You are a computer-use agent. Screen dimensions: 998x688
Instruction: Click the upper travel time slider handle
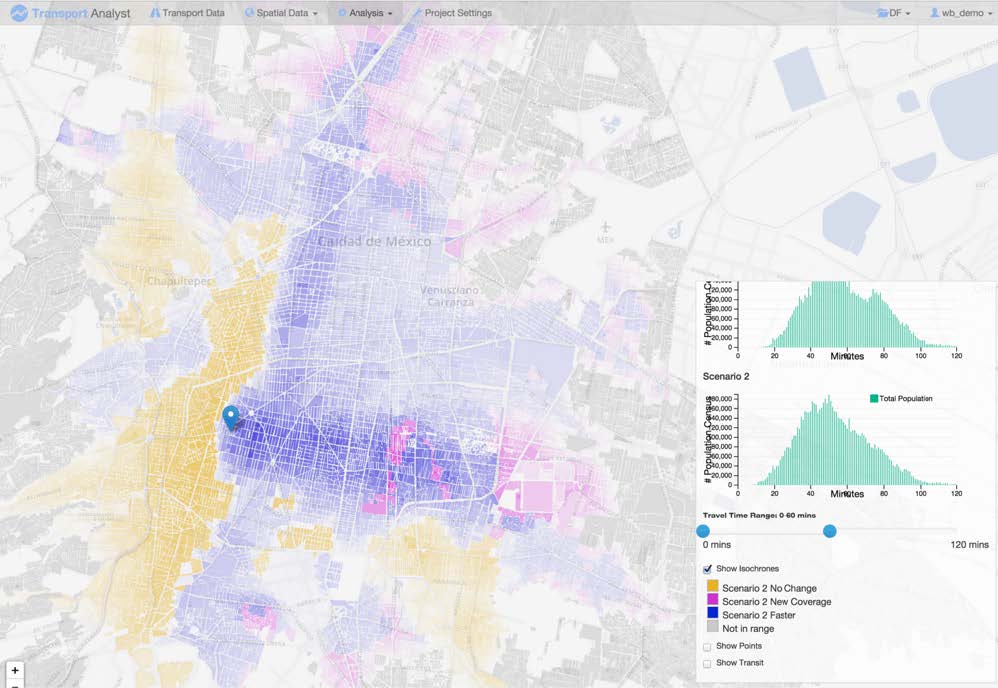[x=829, y=531]
